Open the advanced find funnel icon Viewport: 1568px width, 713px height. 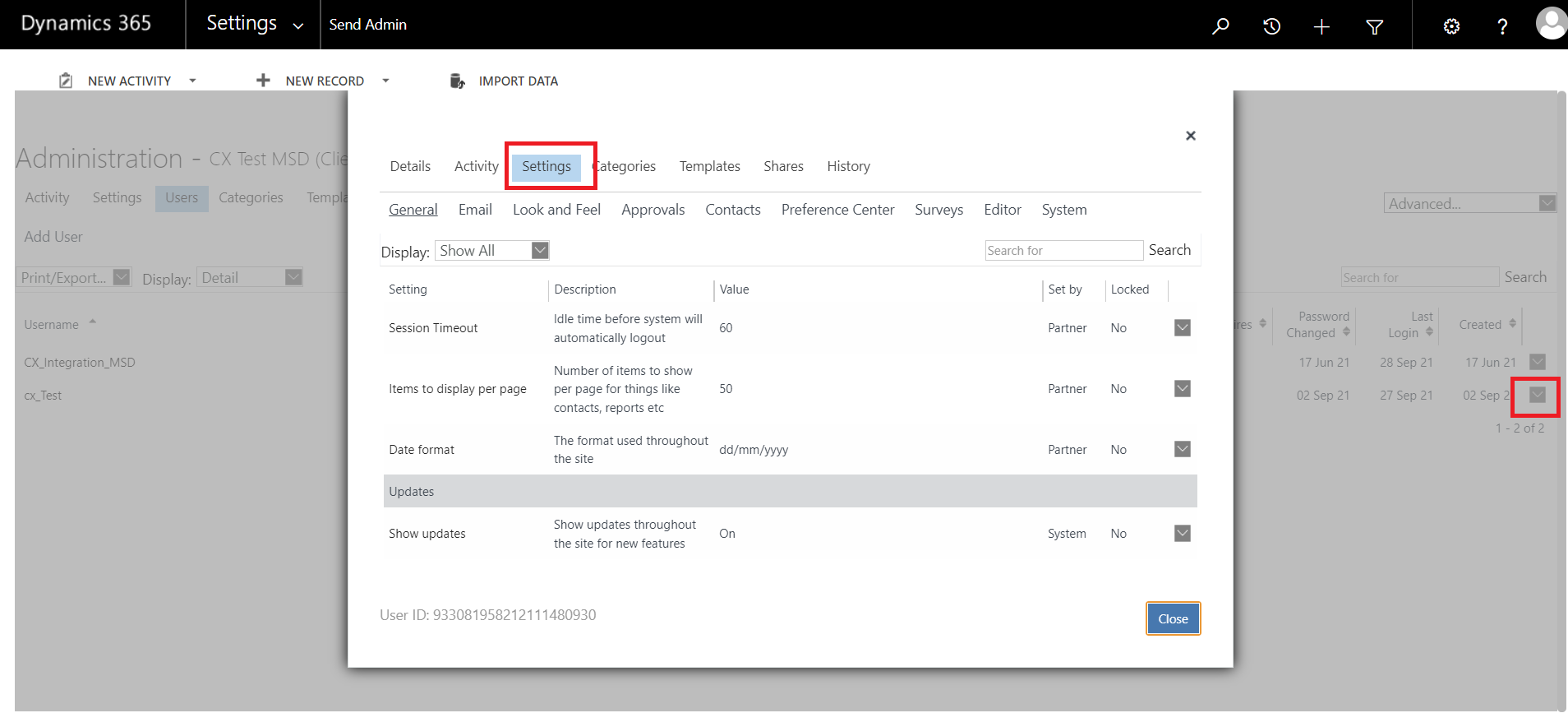pyautogui.click(x=1374, y=27)
